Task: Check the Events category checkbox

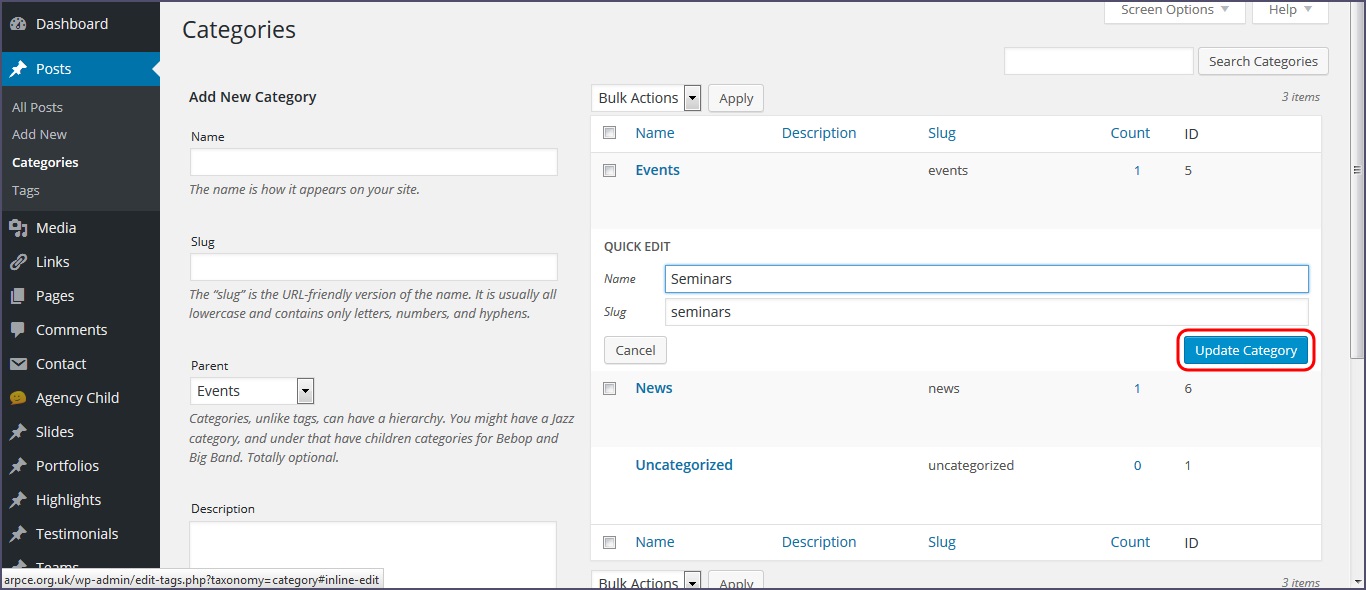Action: (x=610, y=171)
